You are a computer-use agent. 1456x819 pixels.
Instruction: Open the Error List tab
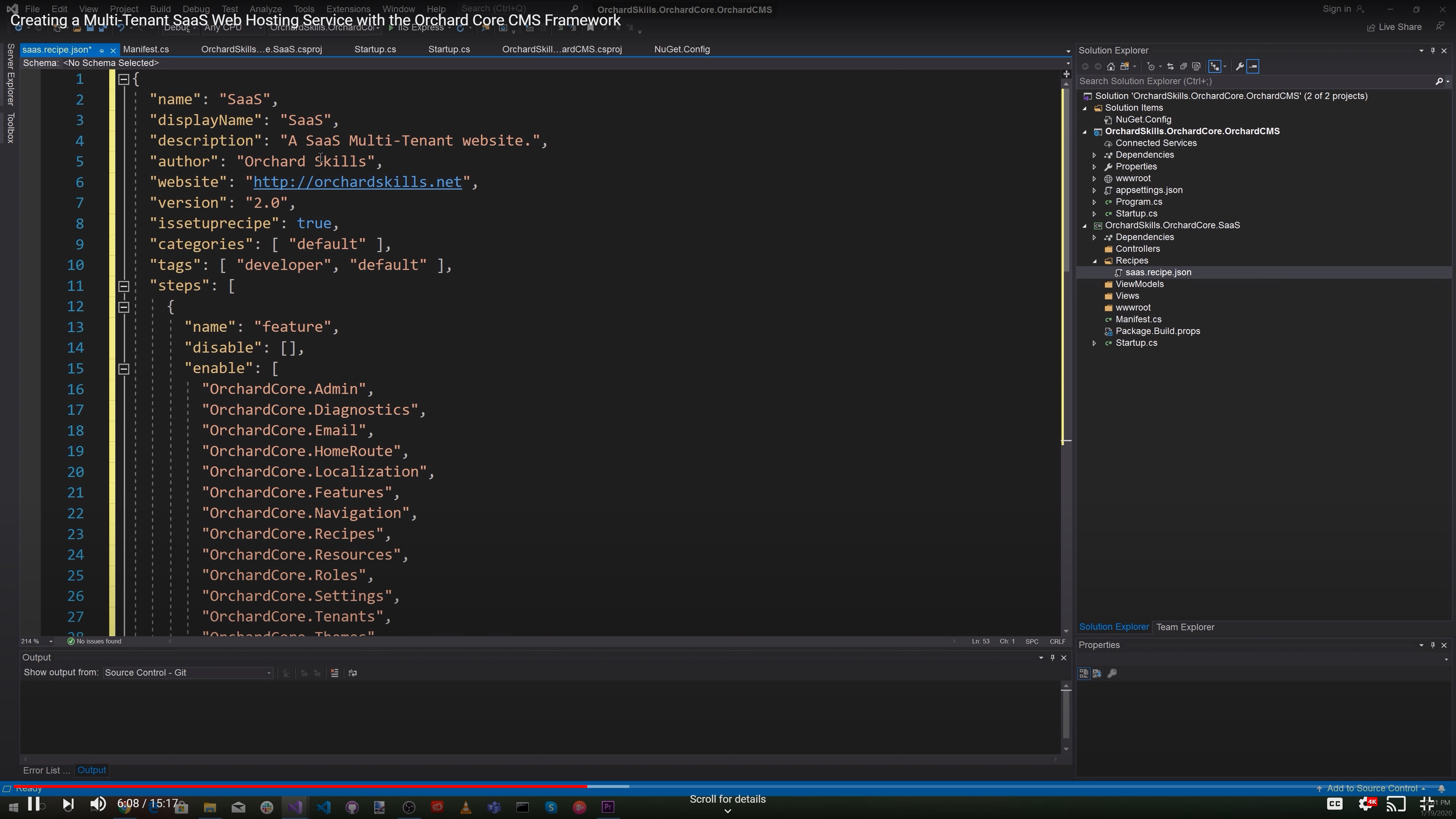coord(46,770)
